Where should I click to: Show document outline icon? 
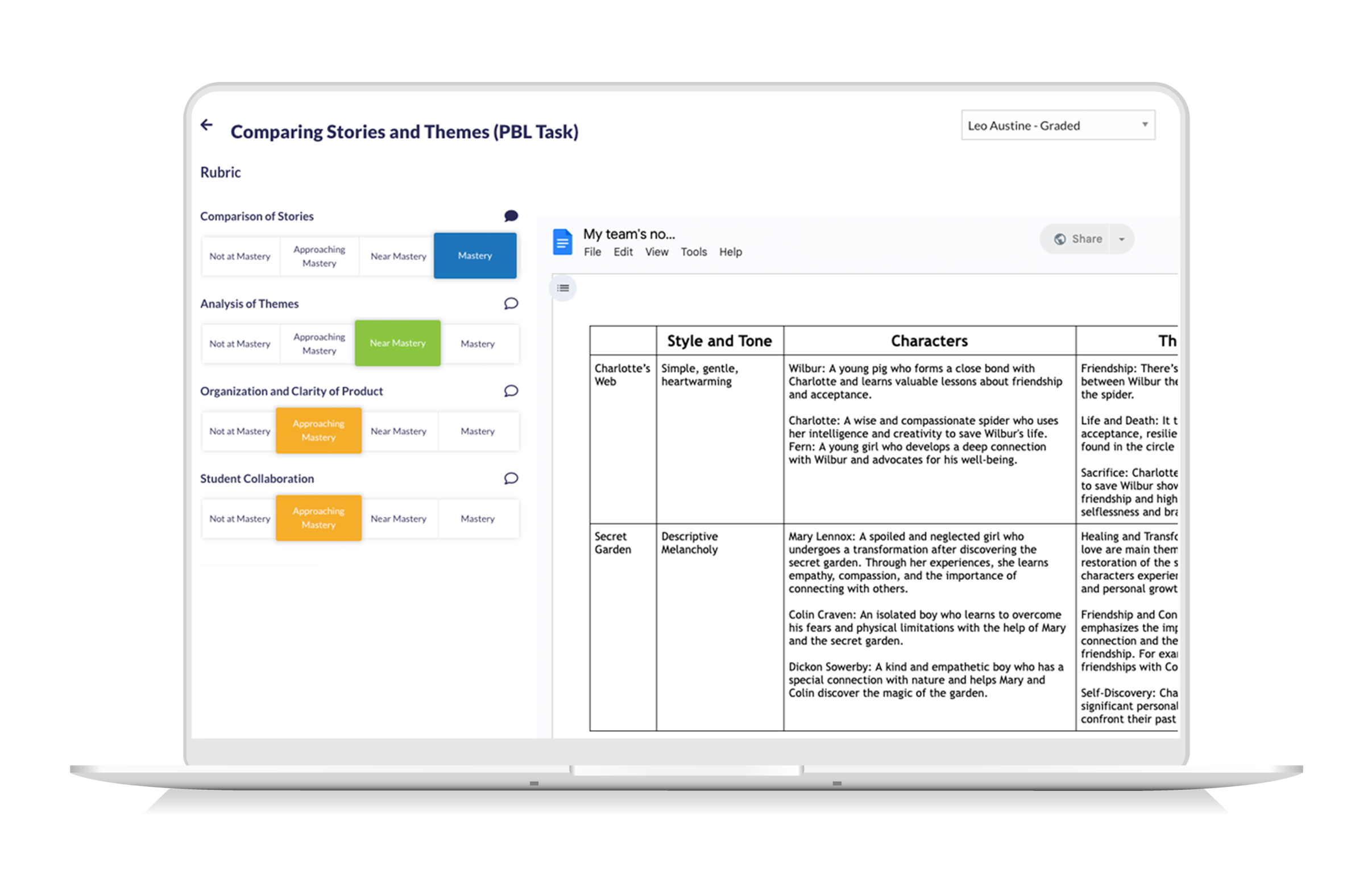[x=563, y=288]
